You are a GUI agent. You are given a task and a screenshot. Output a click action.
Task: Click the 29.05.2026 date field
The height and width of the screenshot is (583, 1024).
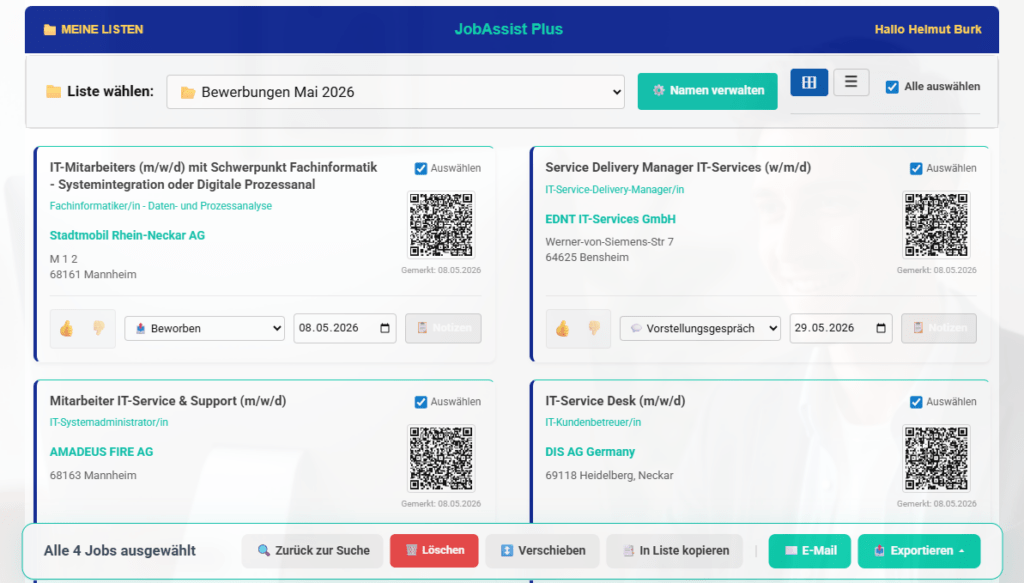(x=840, y=328)
